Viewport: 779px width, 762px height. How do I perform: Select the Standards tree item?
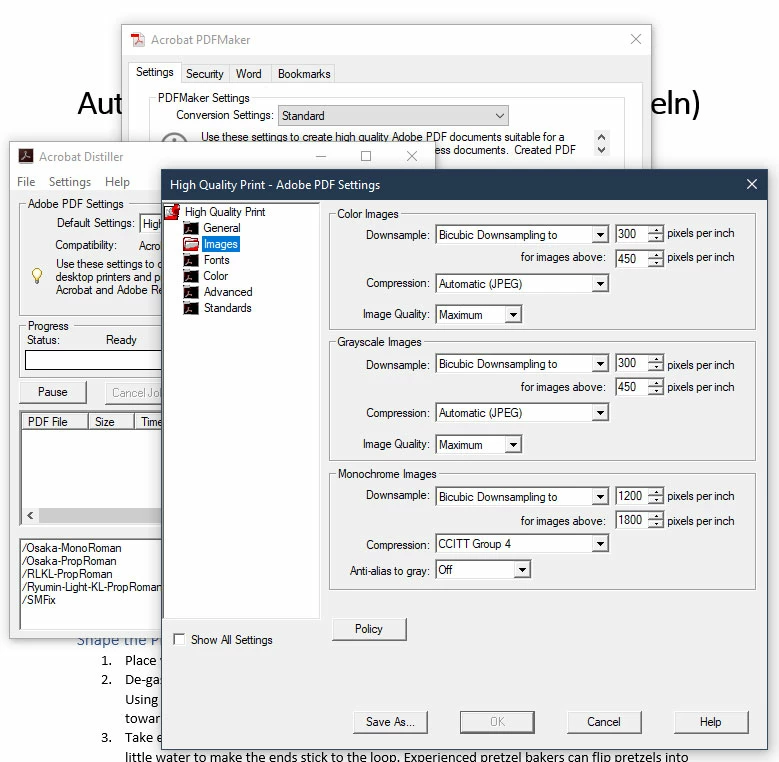[228, 308]
